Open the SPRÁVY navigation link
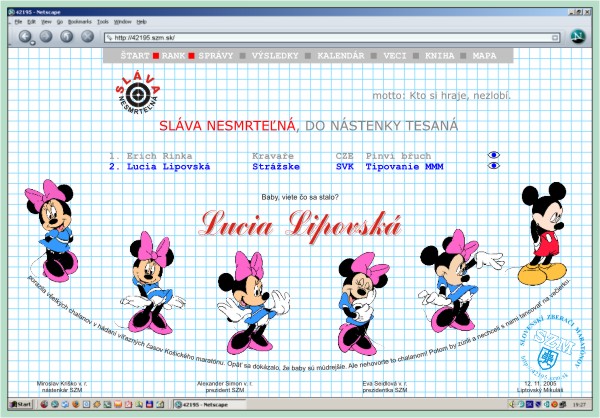This screenshot has width=600, height=418. coord(215,56)
